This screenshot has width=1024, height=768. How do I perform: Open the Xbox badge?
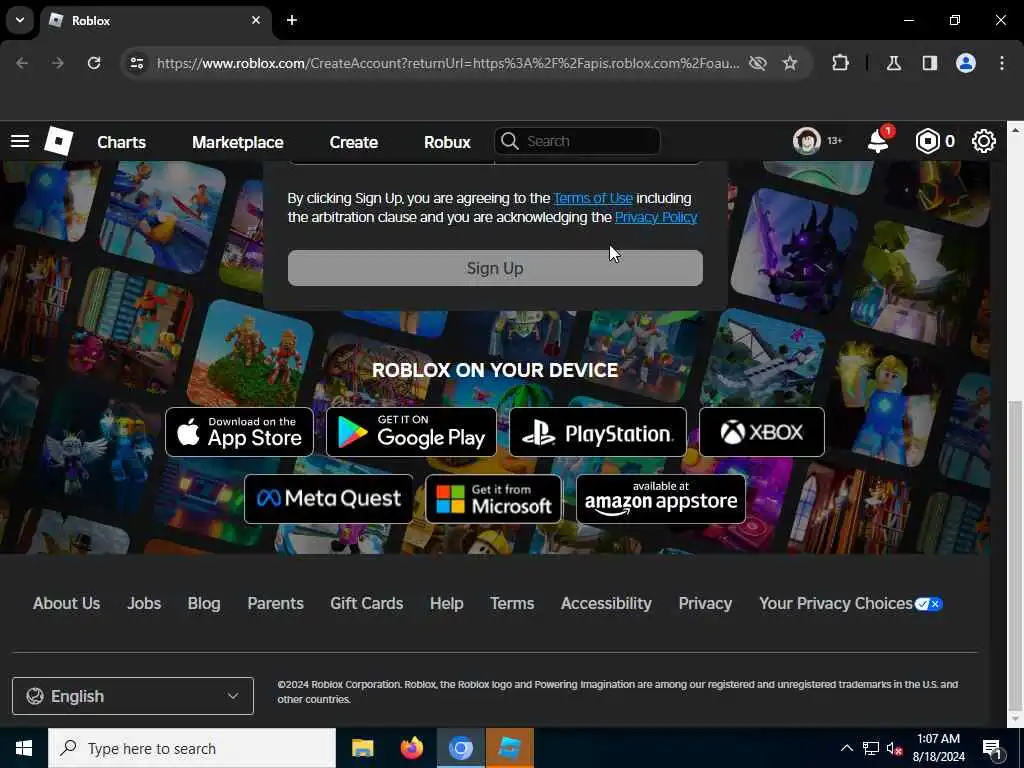[x=761, y=432]
